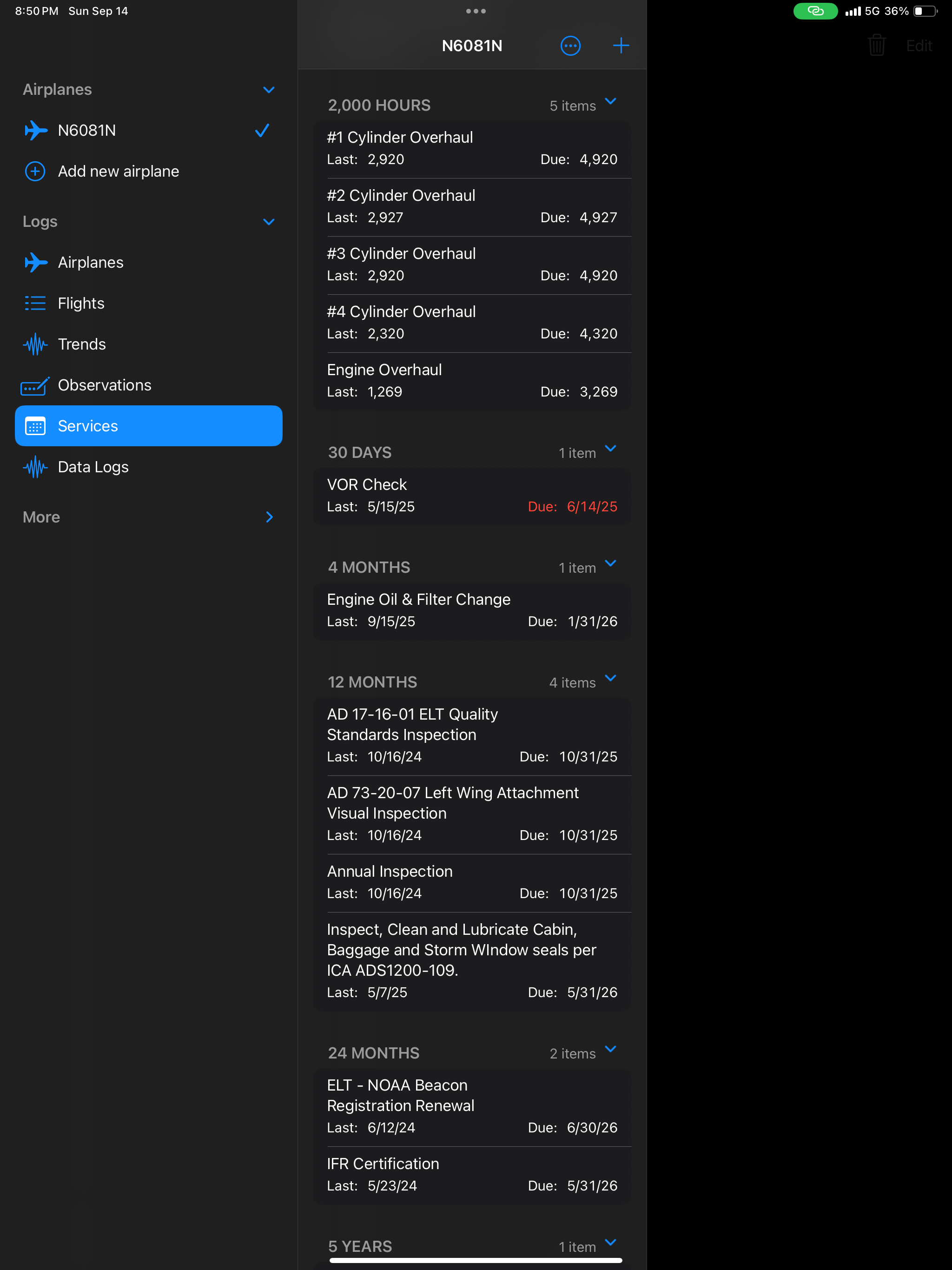Screen dimensions: 952x1270
Task: Tap the Data Logs waveform icon
Action: [35, 467]
